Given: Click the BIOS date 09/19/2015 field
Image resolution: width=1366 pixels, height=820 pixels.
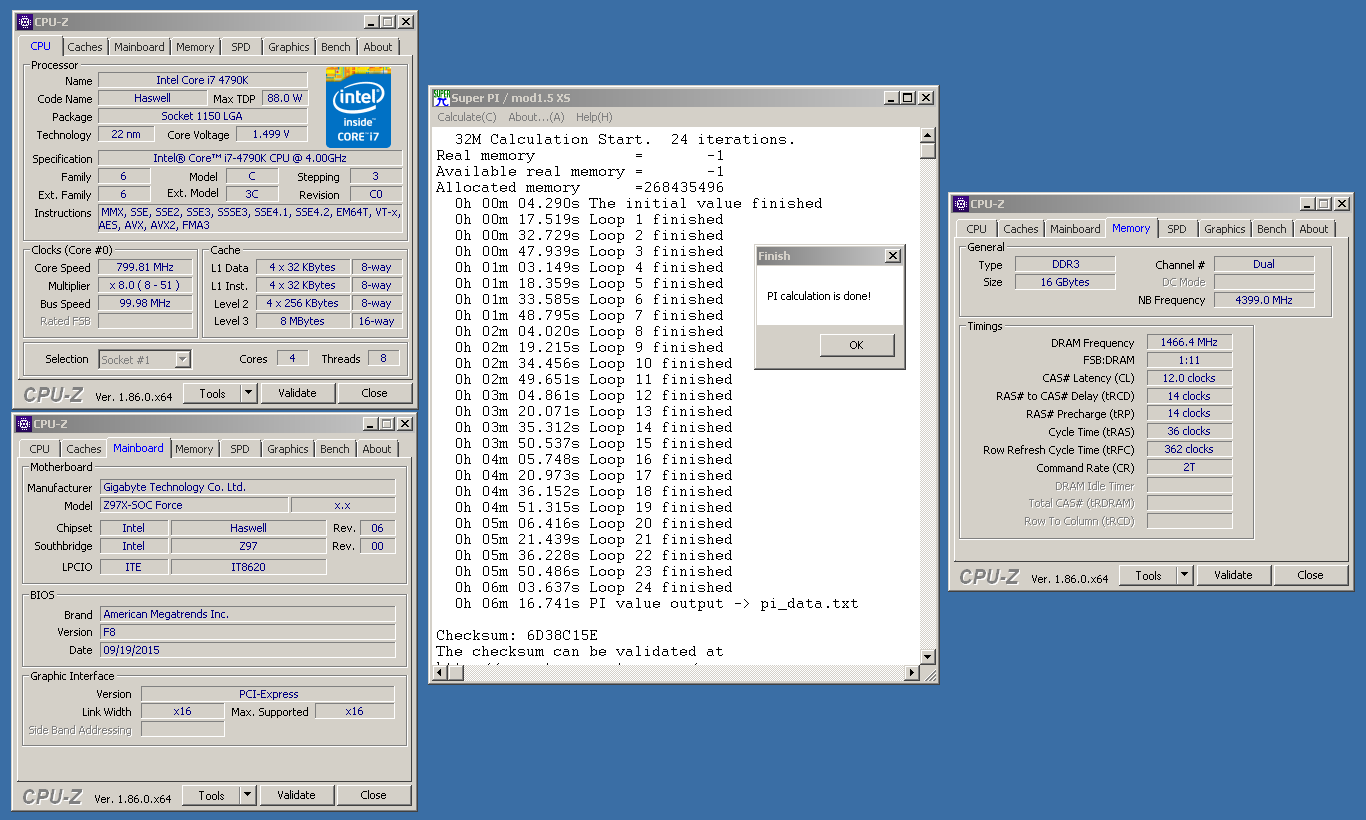Looking at the screenshot, I should click(247, 650).
